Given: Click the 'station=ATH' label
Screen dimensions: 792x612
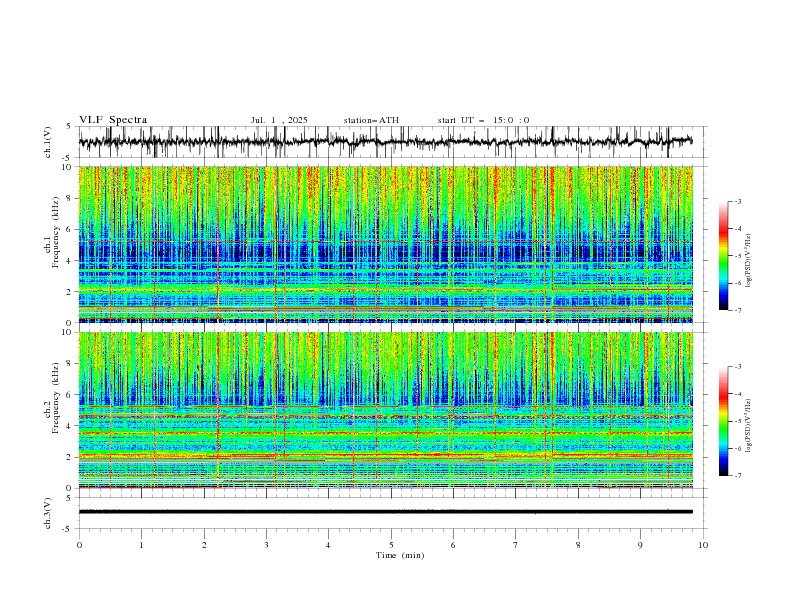Looking at the screenshot, I should click(x=371, y=120).
